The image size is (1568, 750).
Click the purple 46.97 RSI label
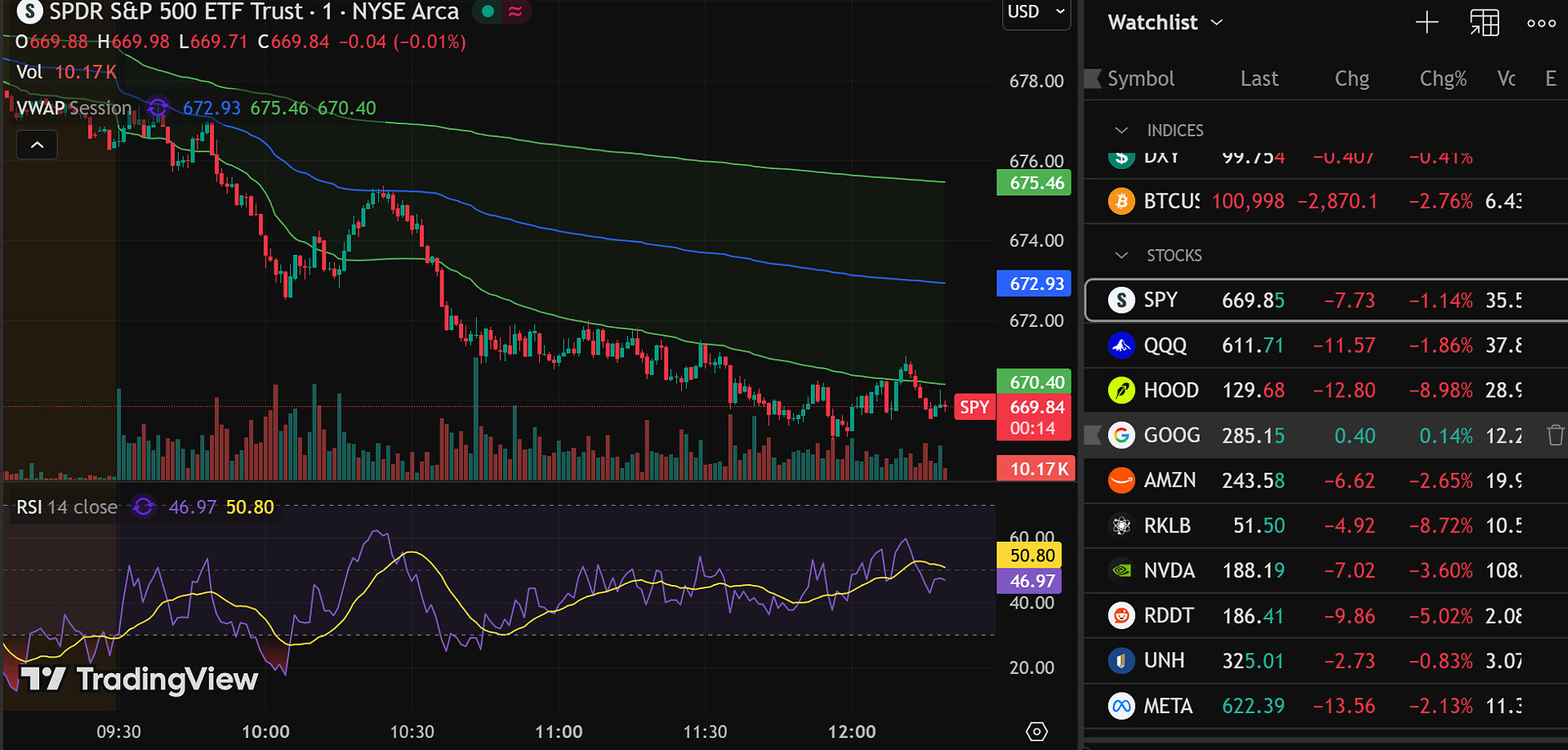pyautogui.click(x=1029, y=581)
